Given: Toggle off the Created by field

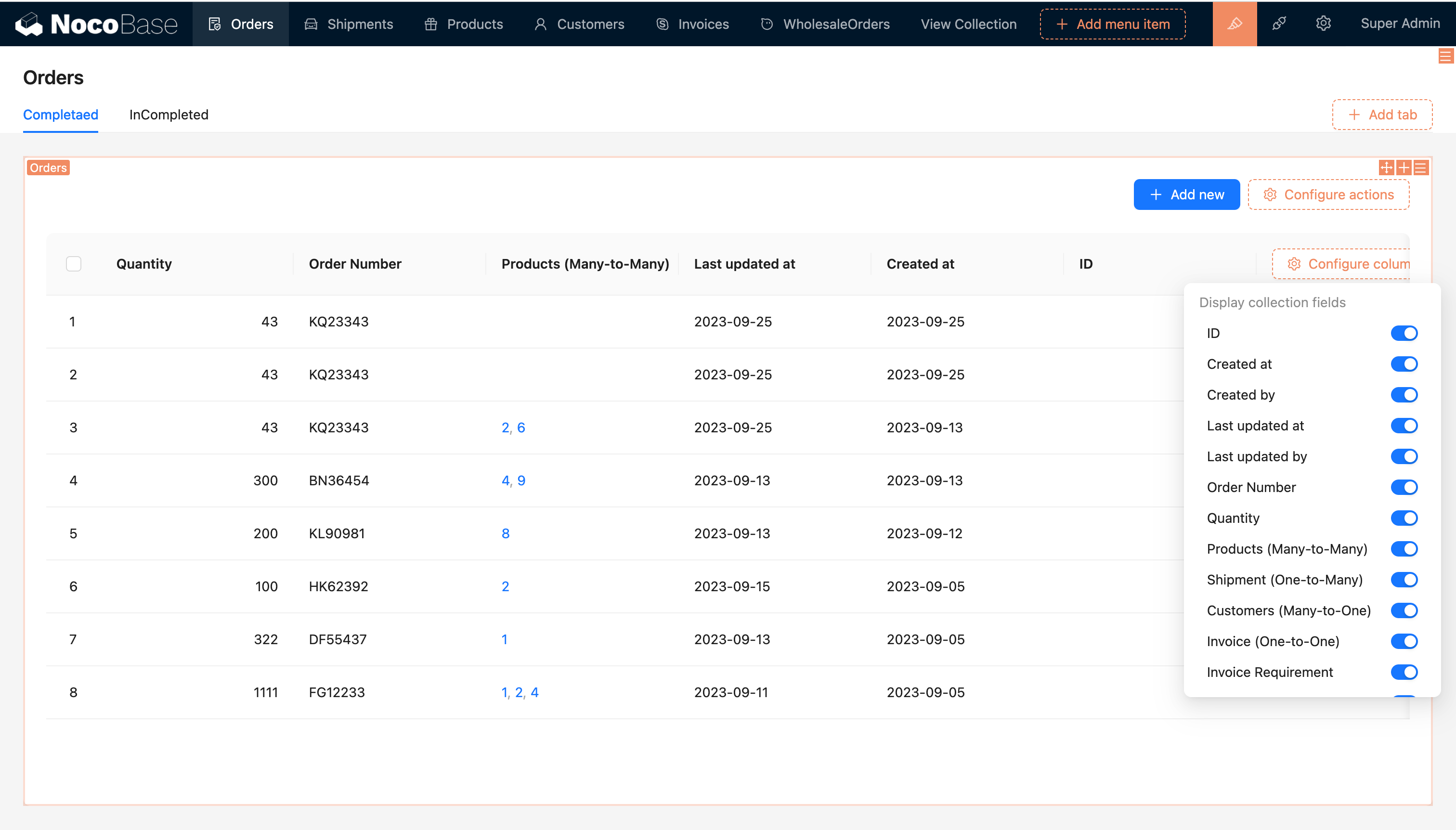Looking at the screenshot, I should [1404, 395].
